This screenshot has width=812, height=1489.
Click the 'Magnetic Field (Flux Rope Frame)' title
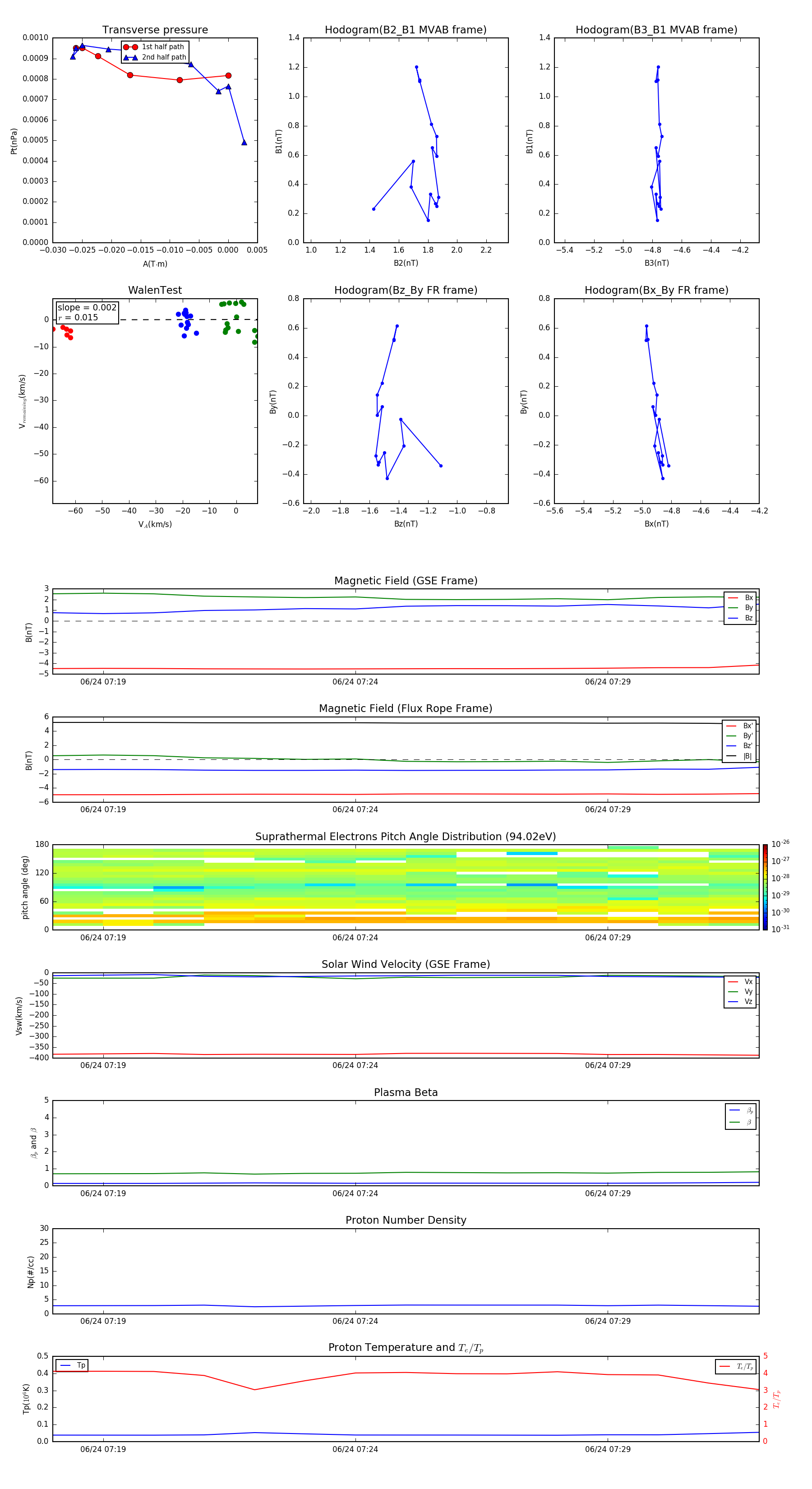click(x=406, y=709)
